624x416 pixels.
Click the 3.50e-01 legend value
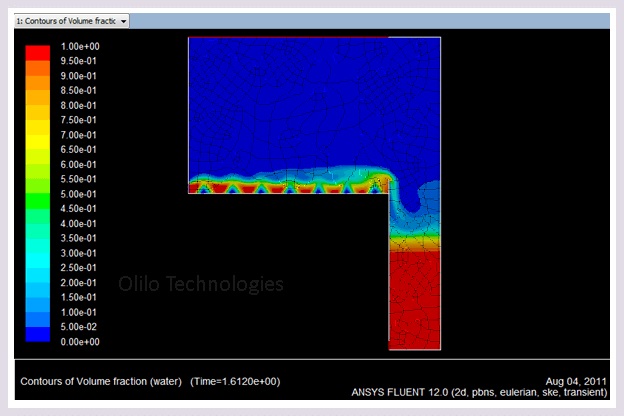pyautogui.click(x=78, y=238)
